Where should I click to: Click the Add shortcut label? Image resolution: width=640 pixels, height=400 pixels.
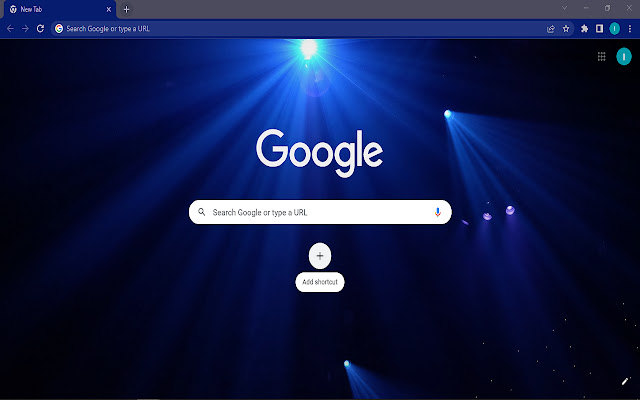pos(320,282)
